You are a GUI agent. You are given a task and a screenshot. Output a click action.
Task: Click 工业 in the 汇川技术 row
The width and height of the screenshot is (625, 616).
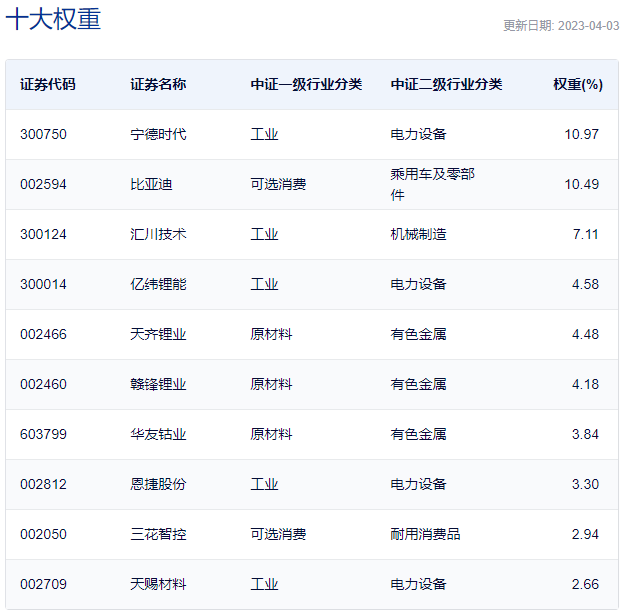click(x=264, y=234)
